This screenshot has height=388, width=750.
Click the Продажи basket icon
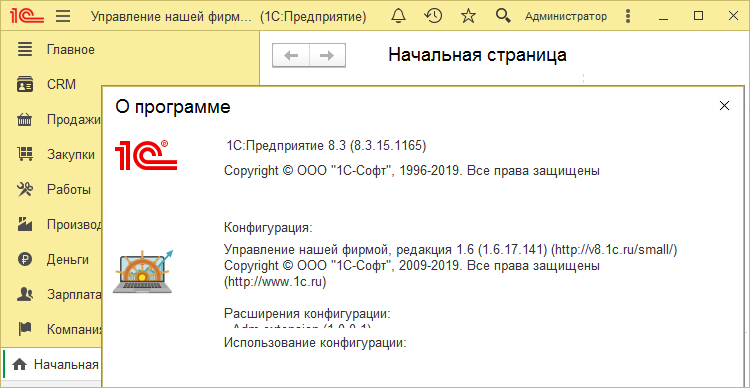tap(24, 120)
